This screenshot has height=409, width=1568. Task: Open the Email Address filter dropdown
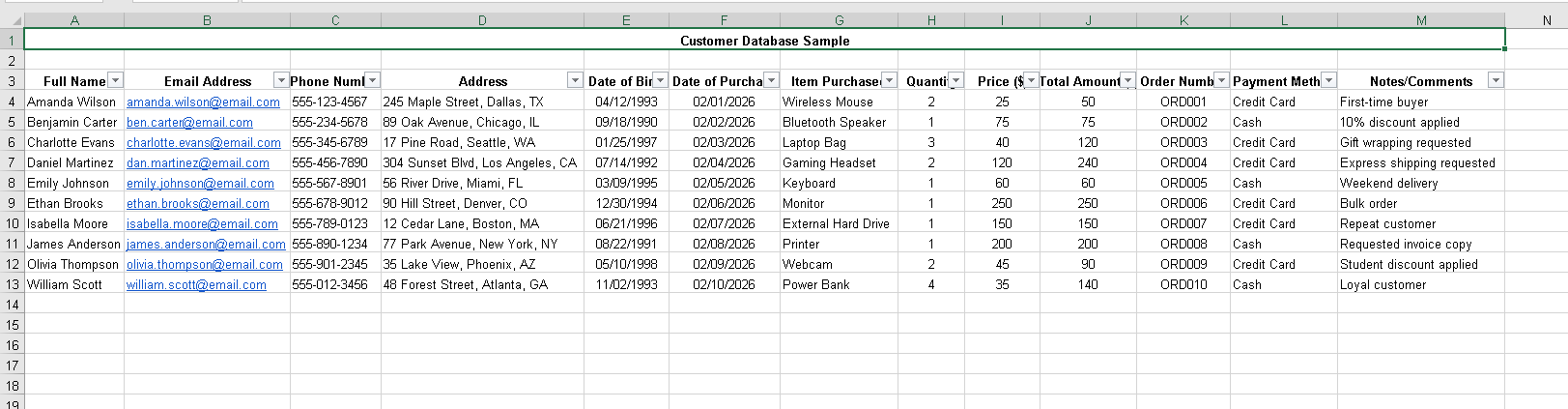point(281,80)
